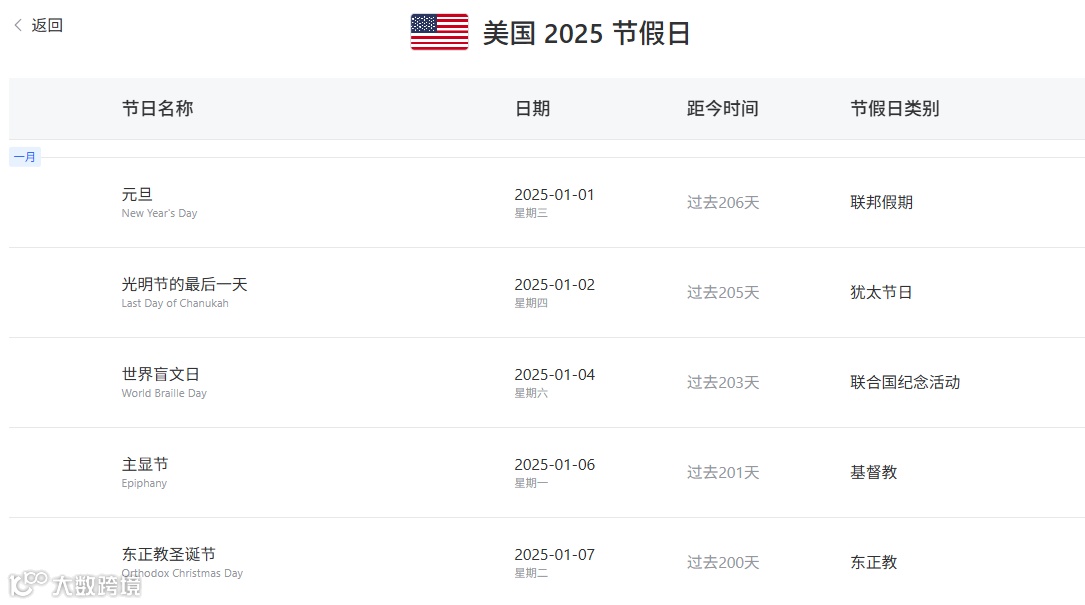Click the 节日名称 column header

[157, 109]
